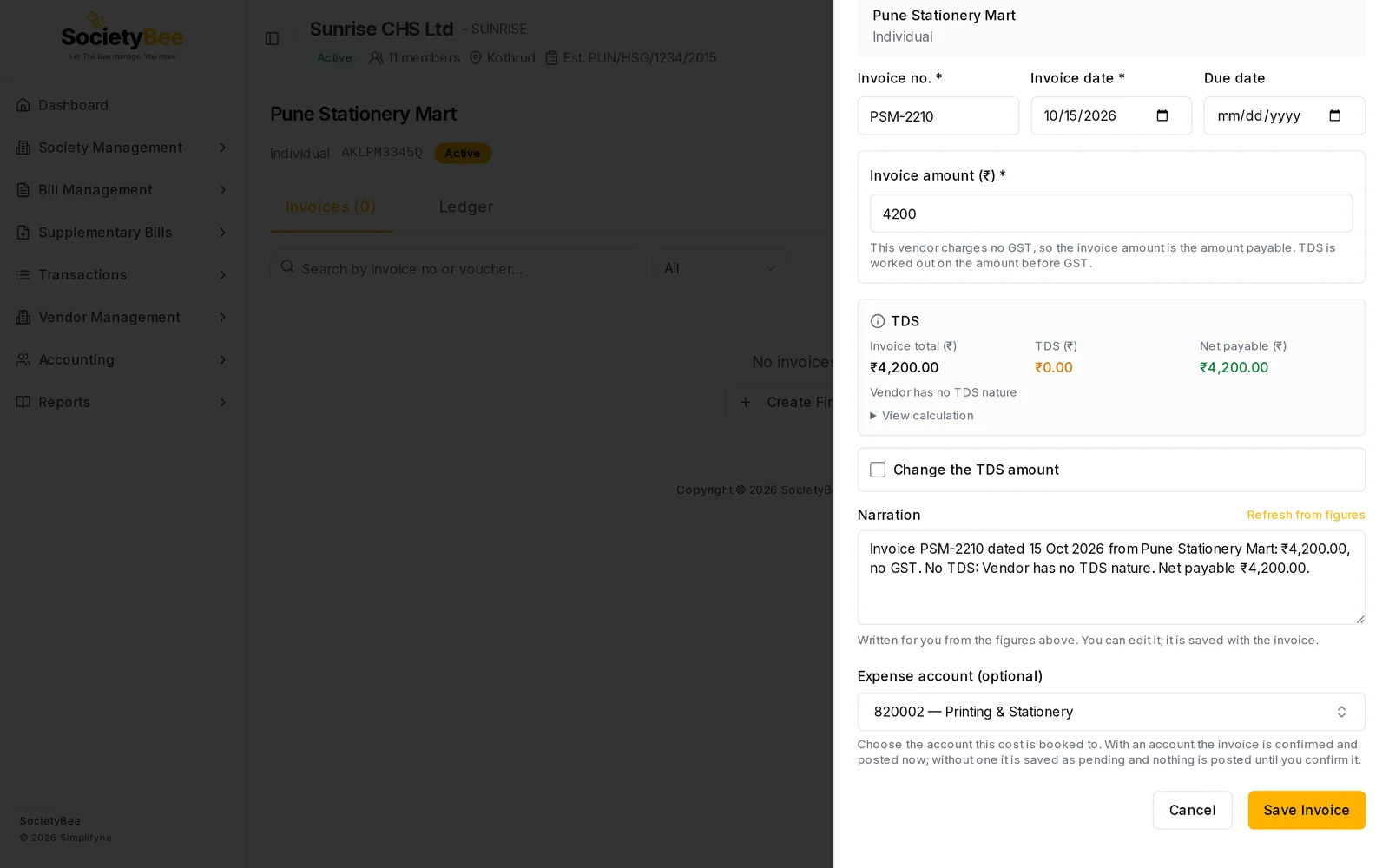Click the Cancel button
Viewport: 1389px width, 868px height.
[x=1192, y=810]
